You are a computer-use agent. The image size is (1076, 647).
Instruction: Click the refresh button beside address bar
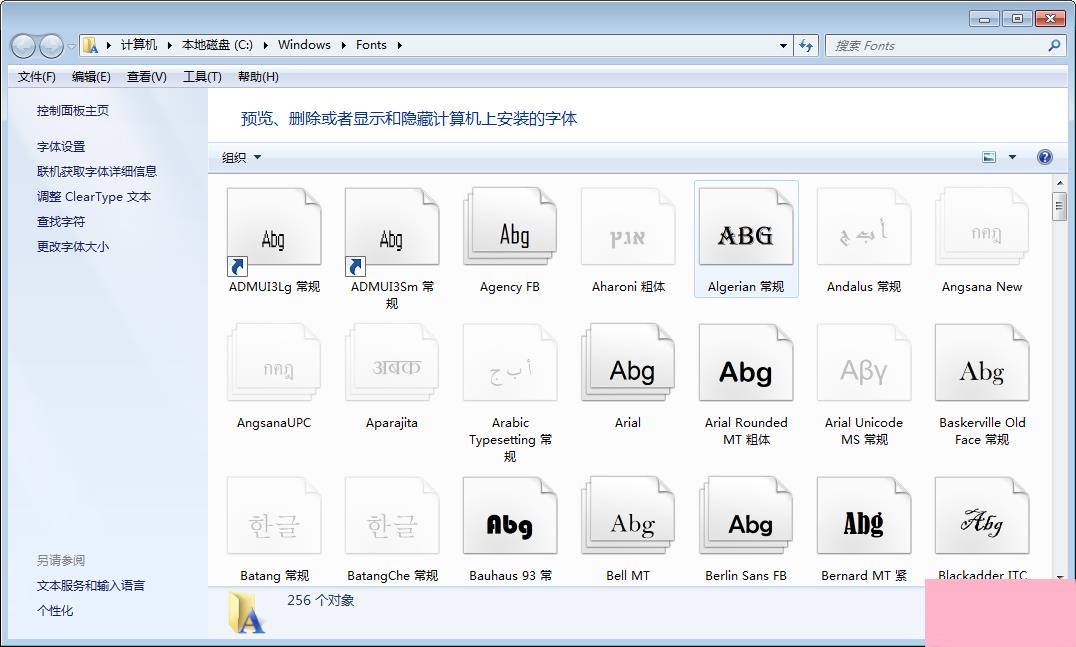tap(806, 45)
